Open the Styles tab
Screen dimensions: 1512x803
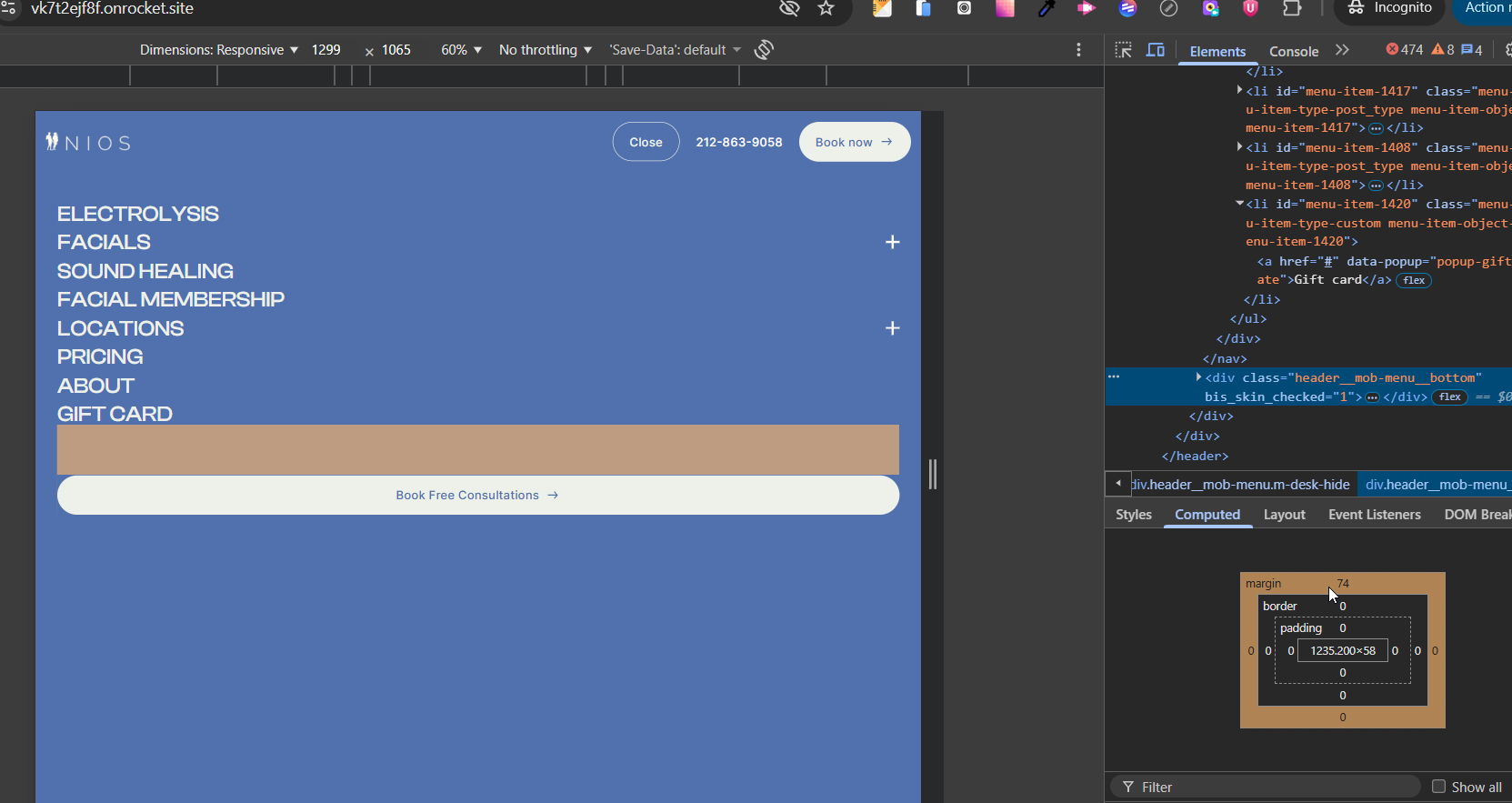[x=1134, y=515]
